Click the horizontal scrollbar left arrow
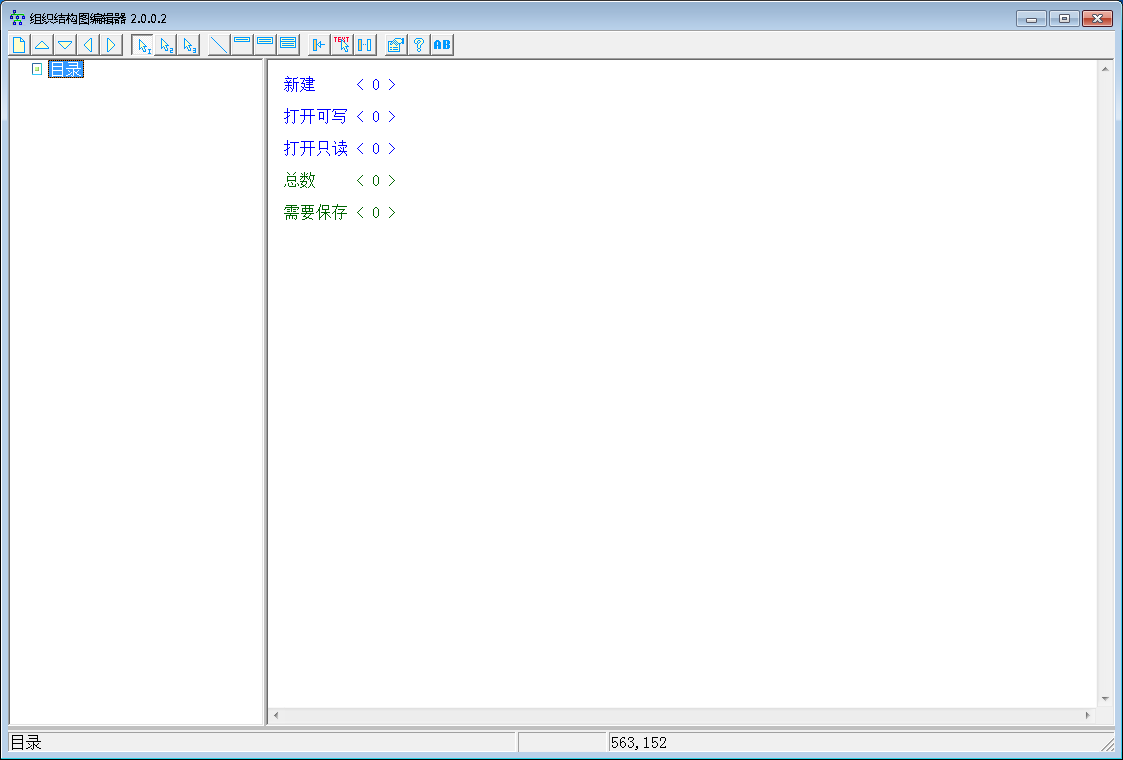This screenshot has width=1123, height=760. (276, 715)
